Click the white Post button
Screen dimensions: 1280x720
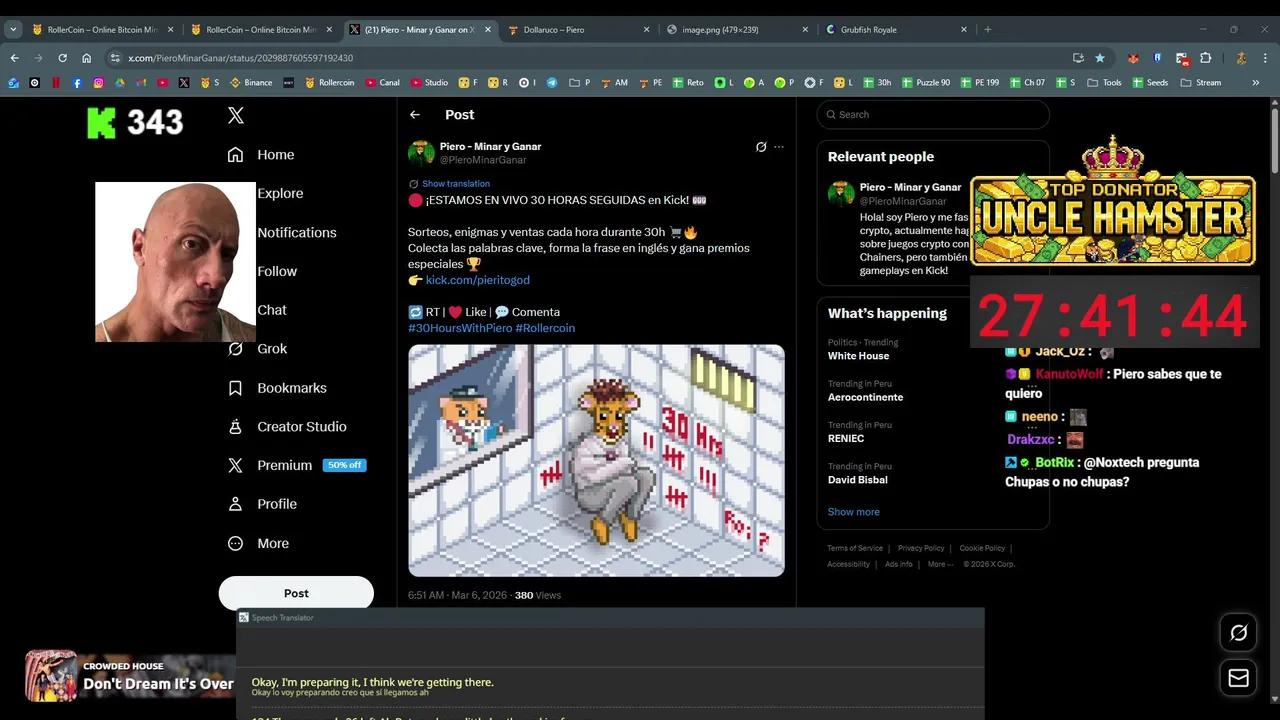[x=296, y=593]
